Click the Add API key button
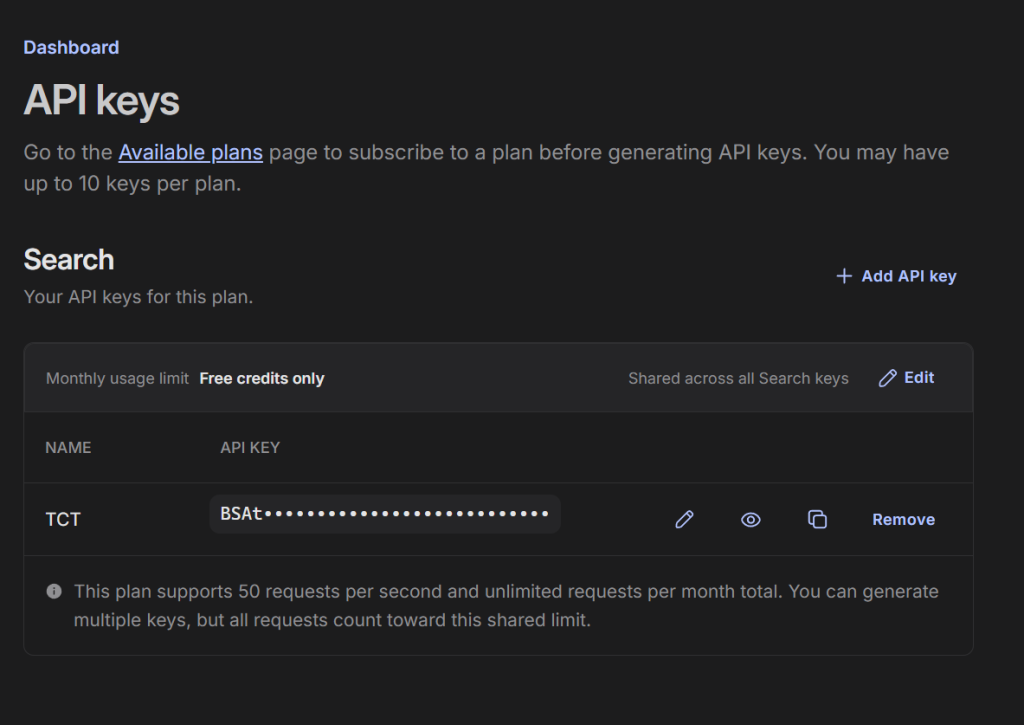The image size is (1024, 725). click(x=896, y=276)
